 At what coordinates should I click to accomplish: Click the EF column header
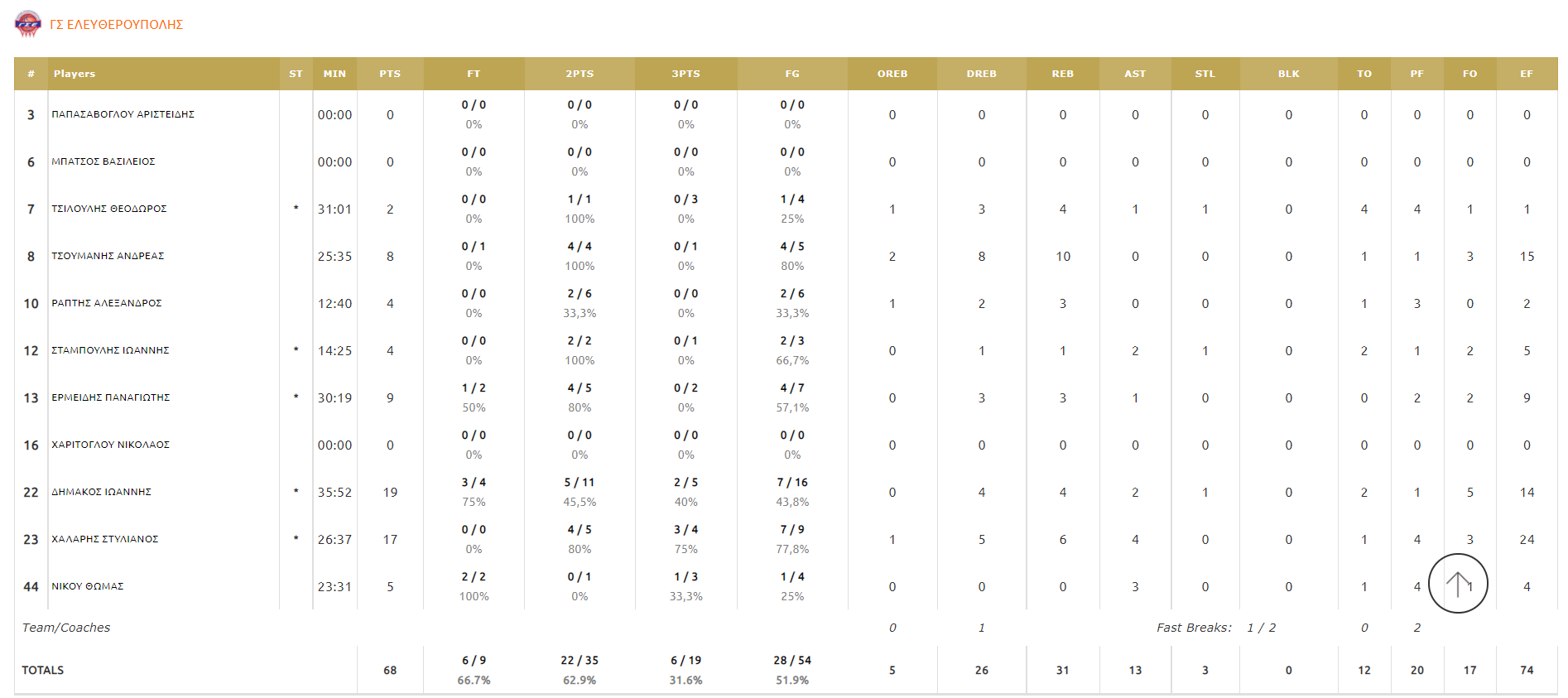tap(1527, 74)
